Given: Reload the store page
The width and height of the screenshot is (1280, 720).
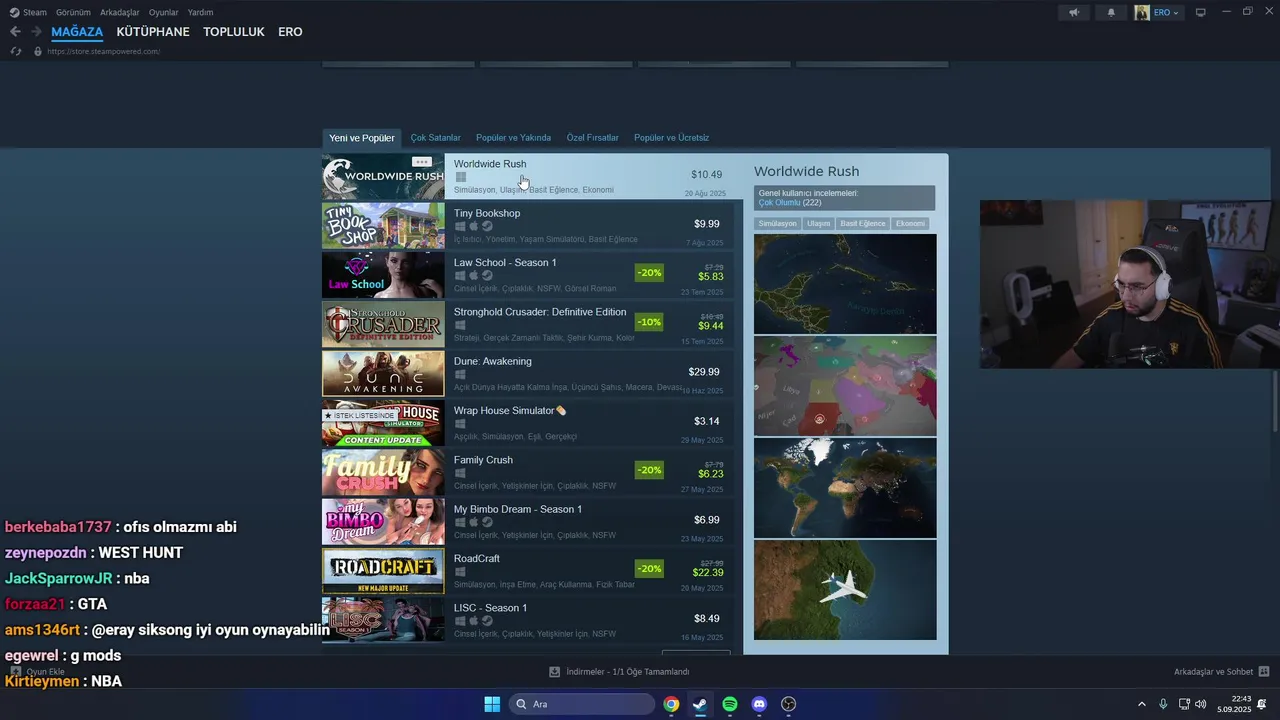Looking at the screenshot, I should 15,51.
